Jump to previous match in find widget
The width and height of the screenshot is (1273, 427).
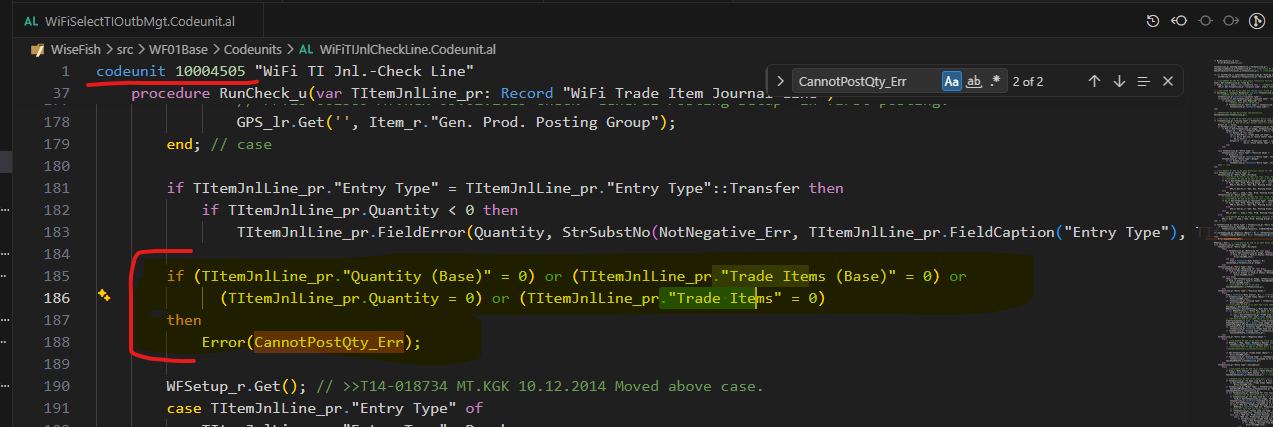pyautogui.click(x=1094, y=81)
